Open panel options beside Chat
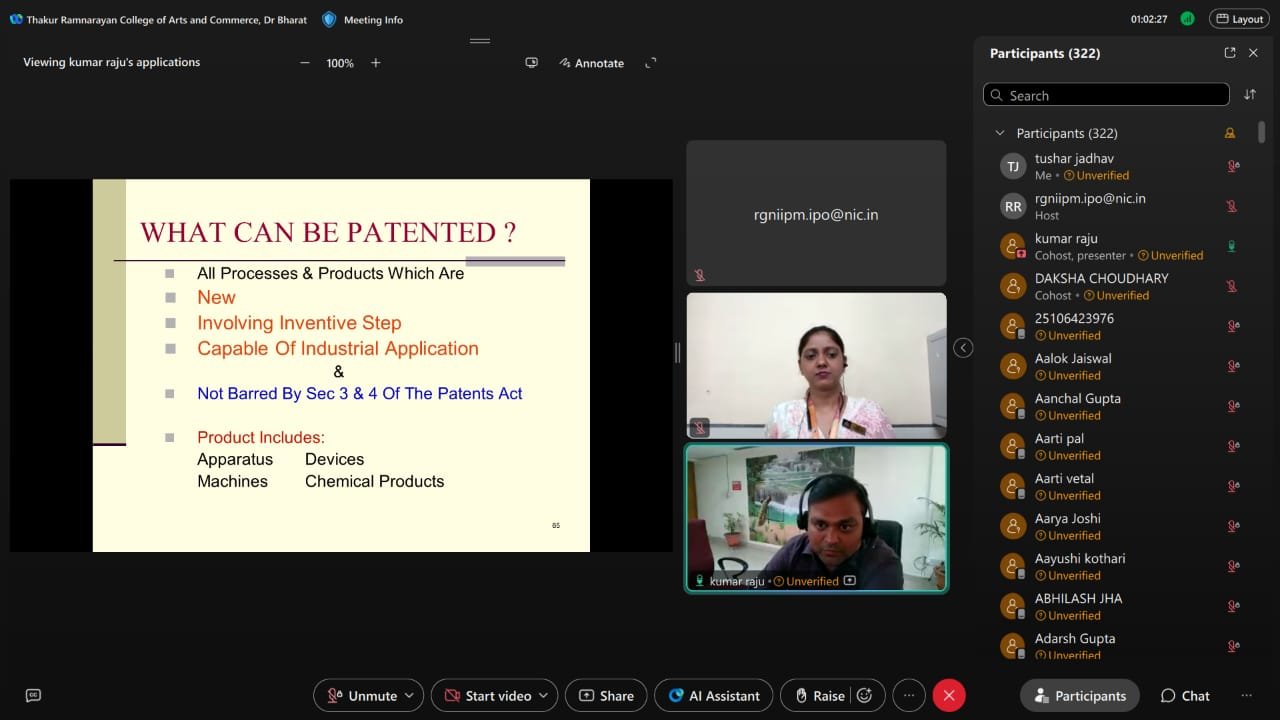 coord(1246,696)
